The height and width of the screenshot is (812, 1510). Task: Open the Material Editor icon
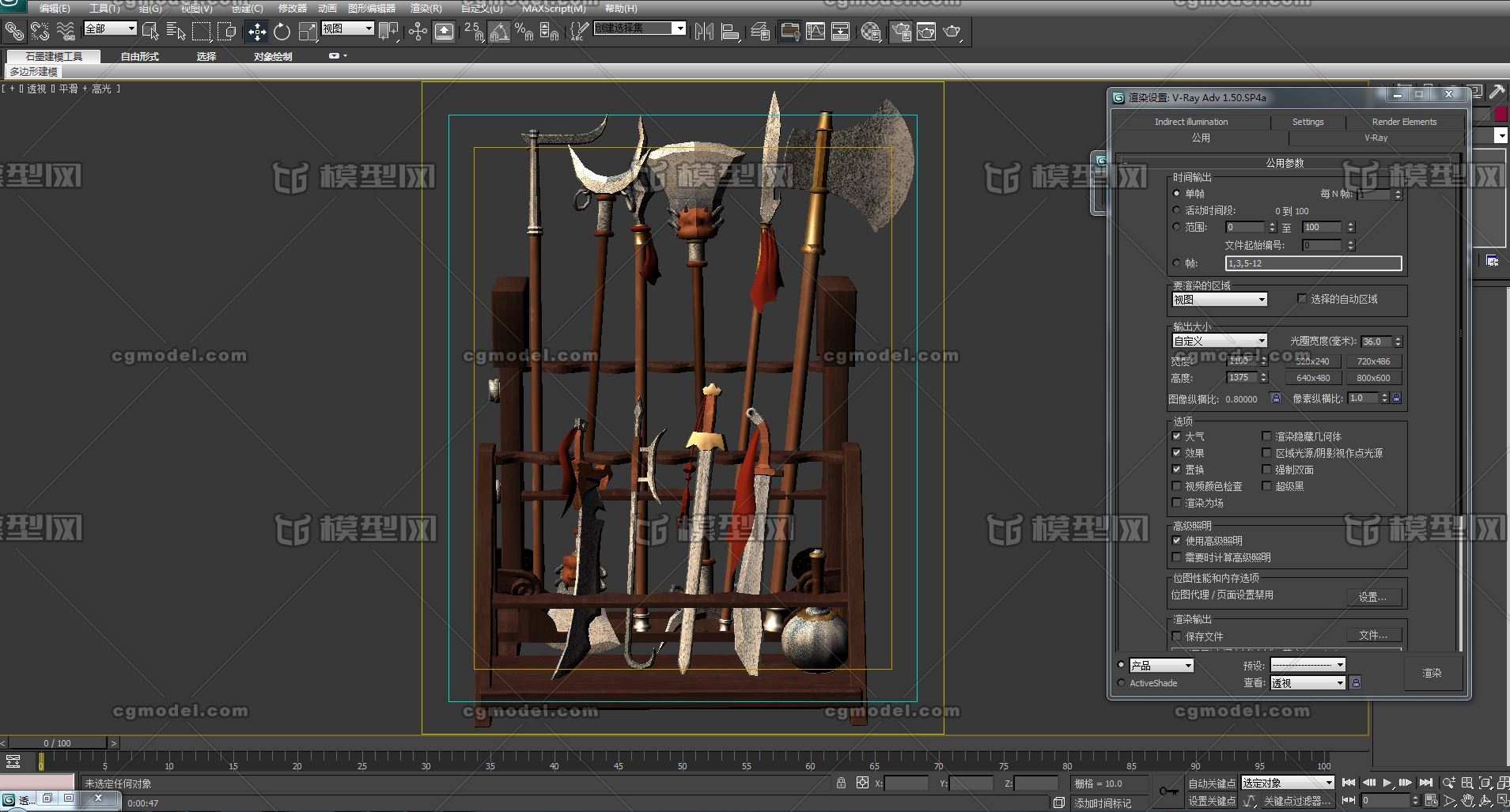[871, 32]
